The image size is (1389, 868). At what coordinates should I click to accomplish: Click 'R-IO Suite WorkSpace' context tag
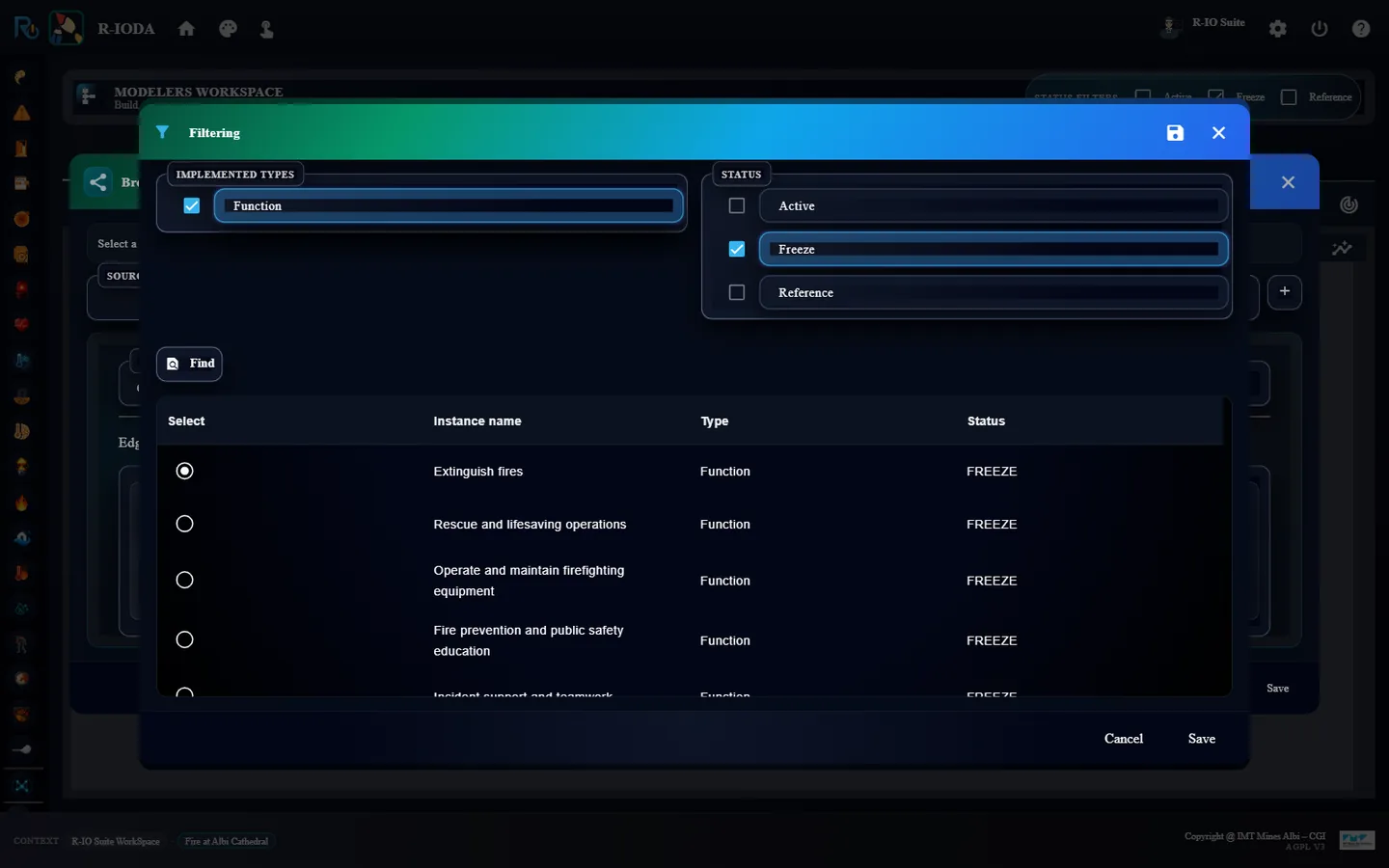pyautogui.click(x=116, y=841)
